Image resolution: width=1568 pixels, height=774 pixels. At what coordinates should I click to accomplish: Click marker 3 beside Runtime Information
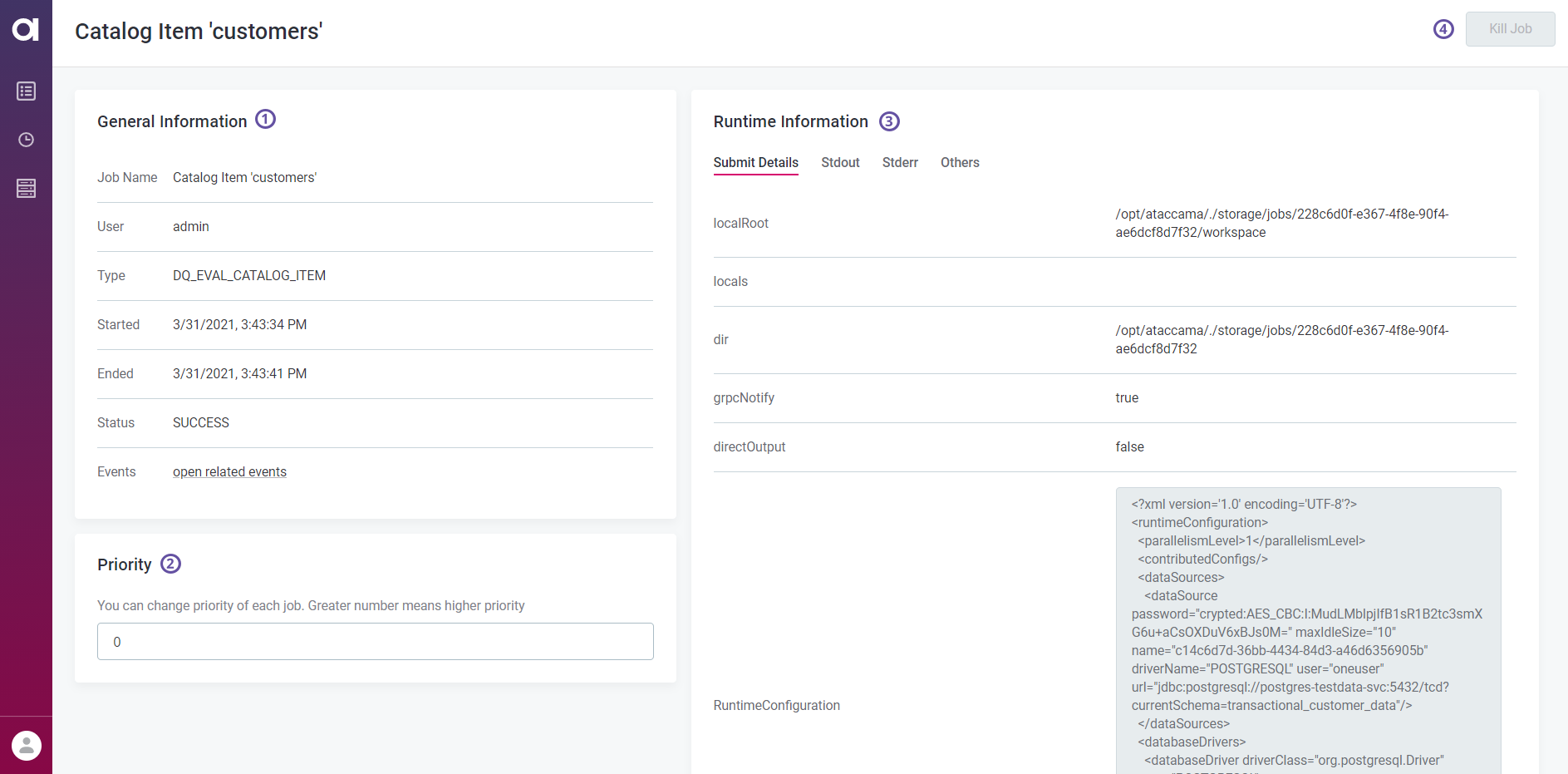[889, 121]
